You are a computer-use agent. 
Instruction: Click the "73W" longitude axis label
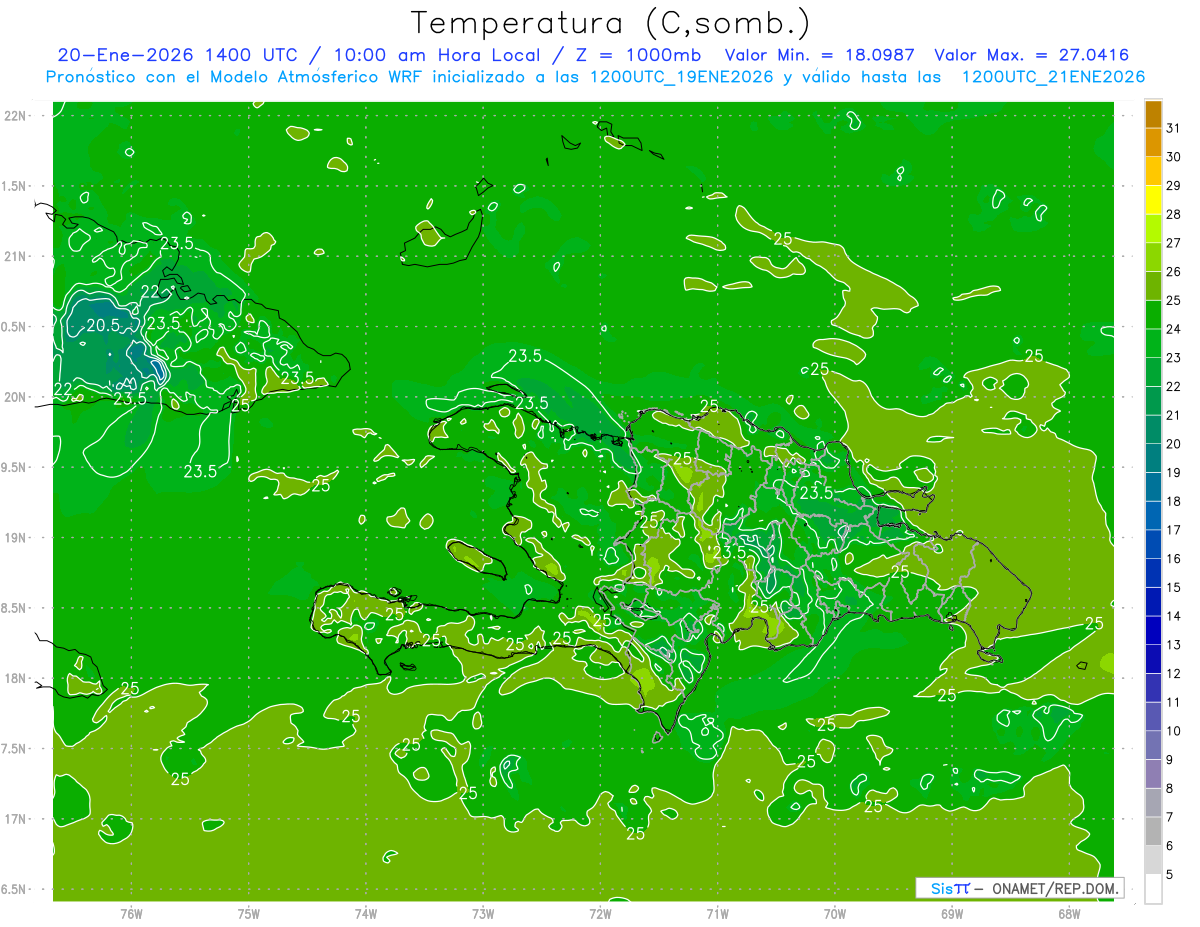point(483,913)
